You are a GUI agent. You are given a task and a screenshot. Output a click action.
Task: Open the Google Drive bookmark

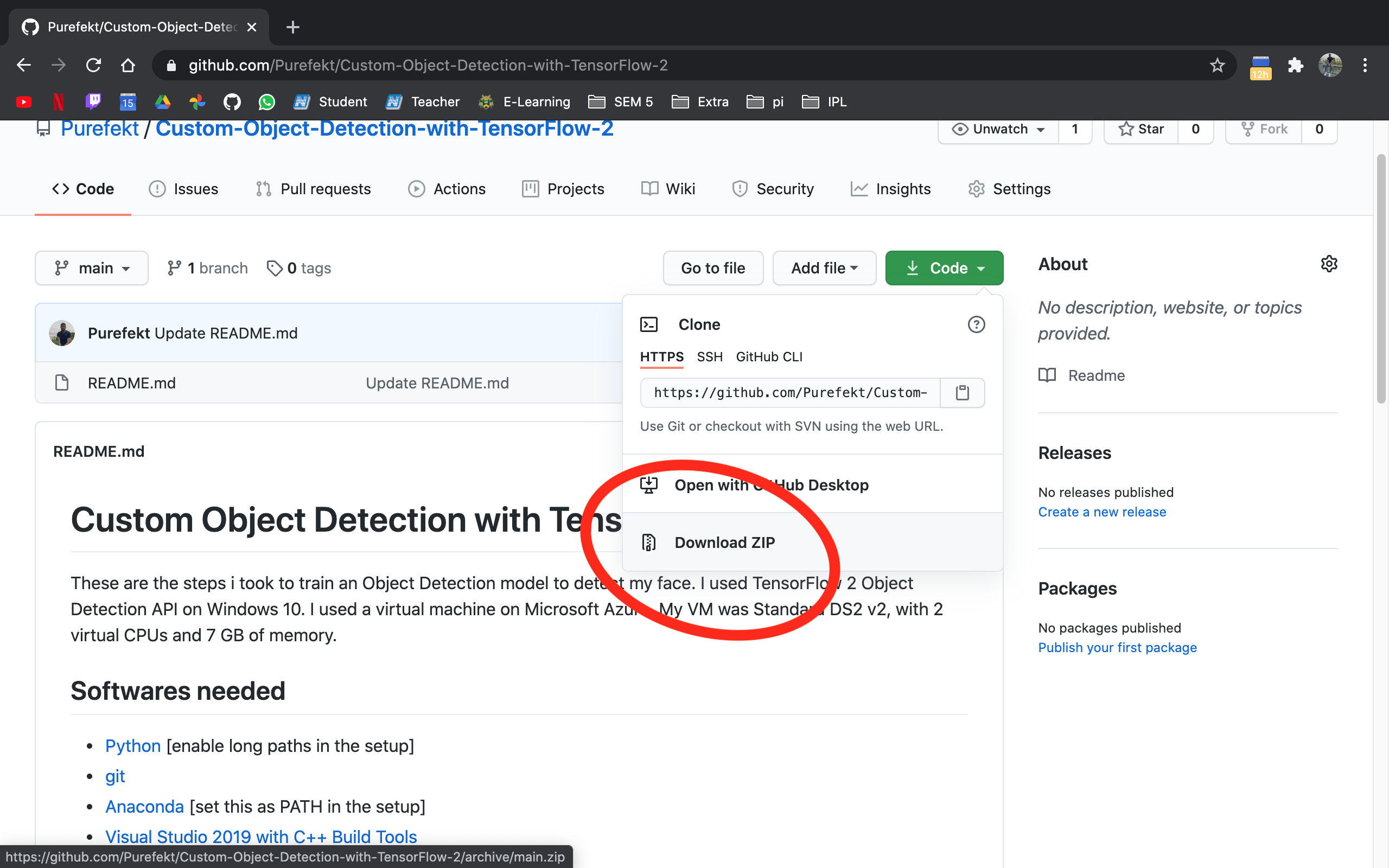pos(162,101)
